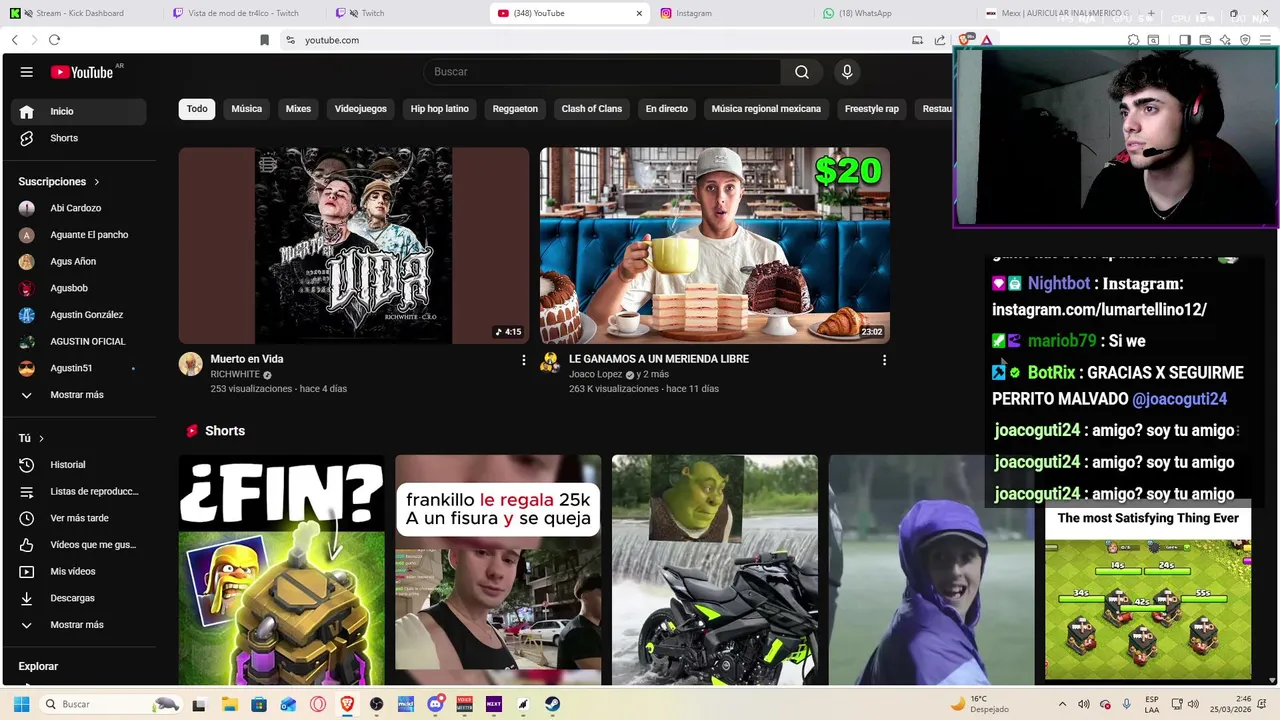Screen dimensions: 1280x720
Task: Select Música regional mexicana chip
Action: (x=766, y=109)
